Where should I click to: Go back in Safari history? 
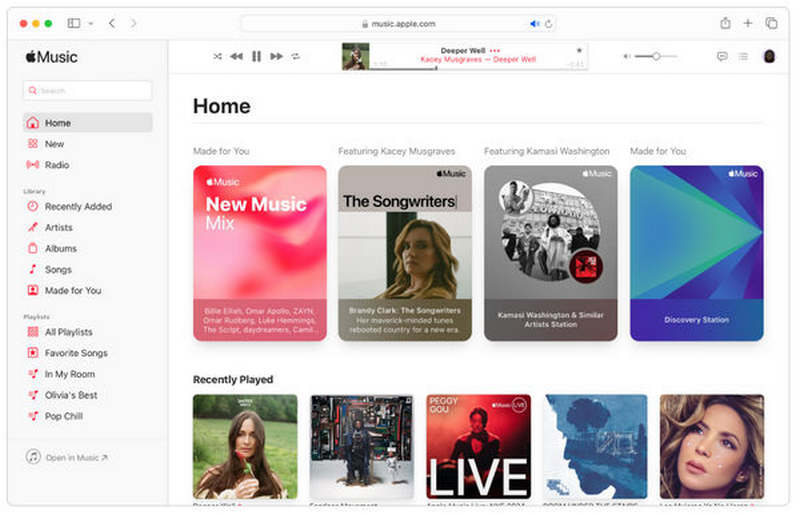click(x=112, y=23)
